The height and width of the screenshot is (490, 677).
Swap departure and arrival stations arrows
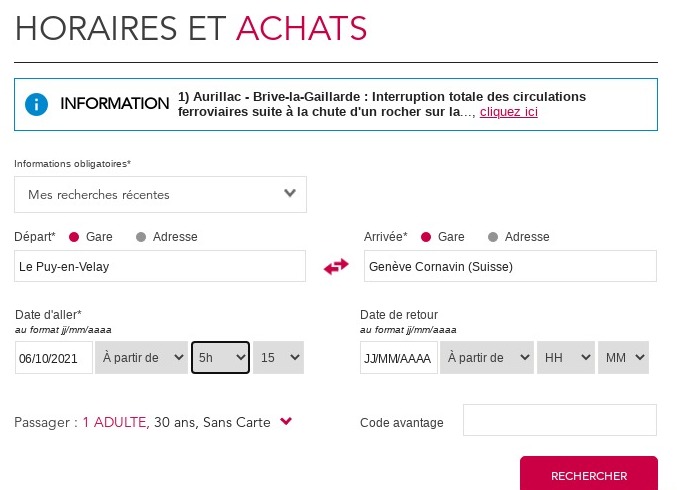click(x=336, y=266)
